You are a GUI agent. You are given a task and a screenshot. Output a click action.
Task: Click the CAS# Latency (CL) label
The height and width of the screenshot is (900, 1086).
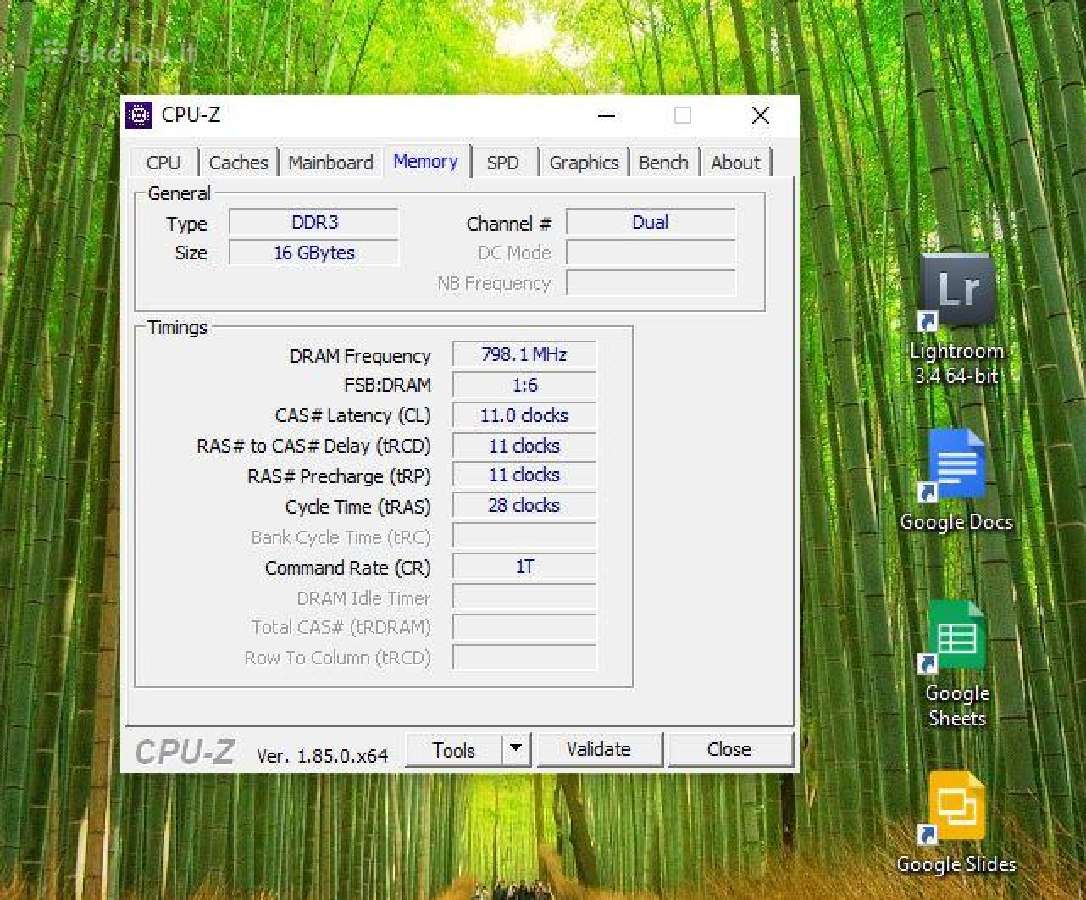coord(353,416)
